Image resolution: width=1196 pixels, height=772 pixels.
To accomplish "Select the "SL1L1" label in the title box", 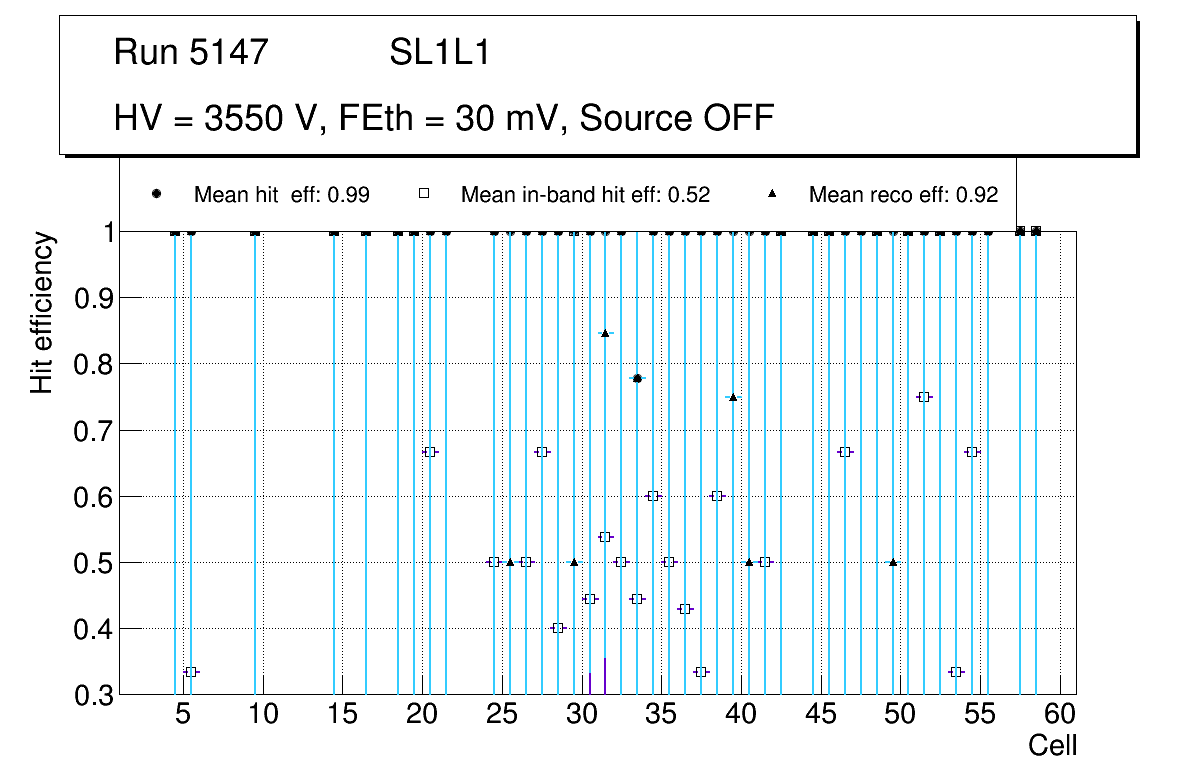I will pos(440,52).
